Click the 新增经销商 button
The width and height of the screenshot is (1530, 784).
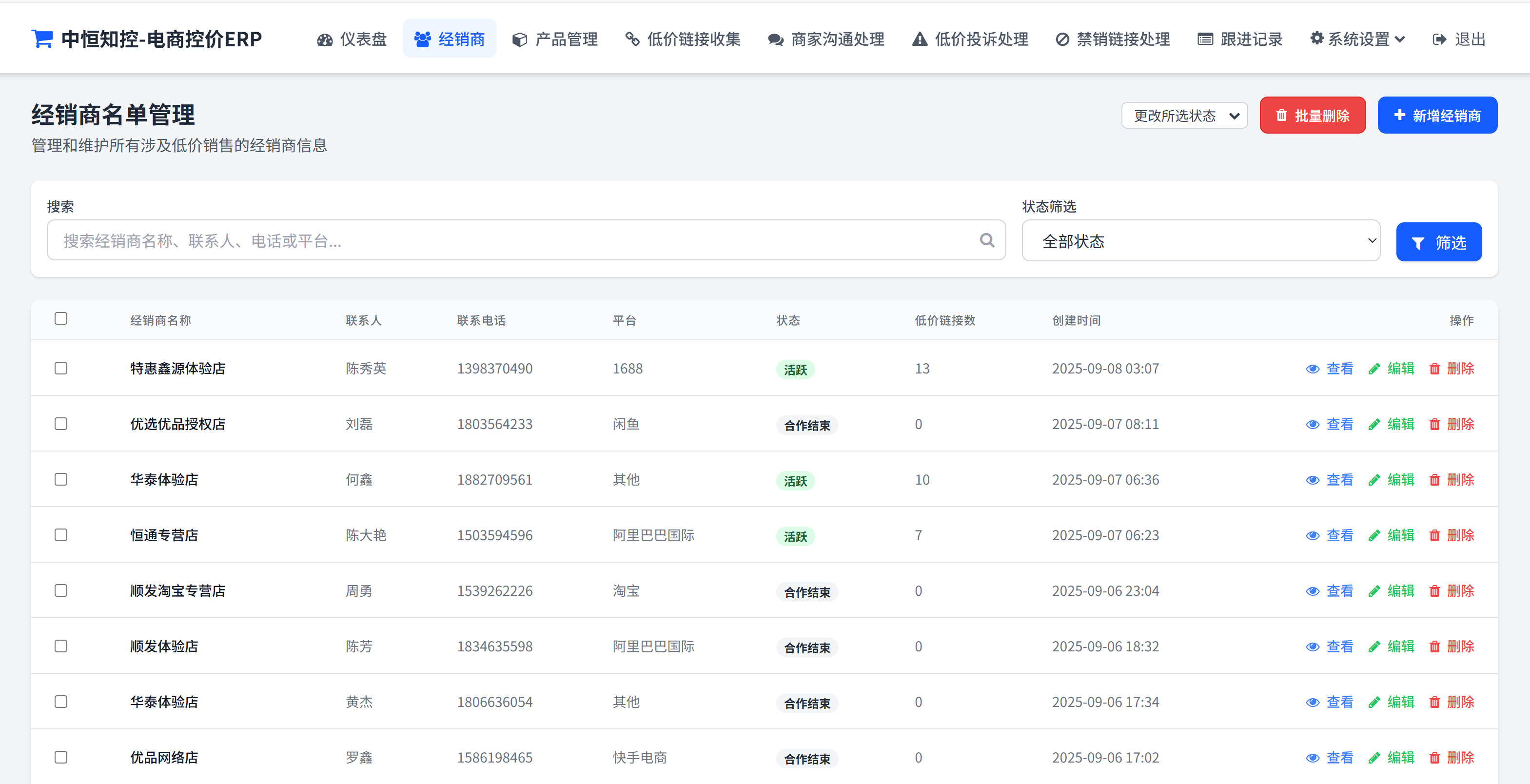(x=1437, y=115)
